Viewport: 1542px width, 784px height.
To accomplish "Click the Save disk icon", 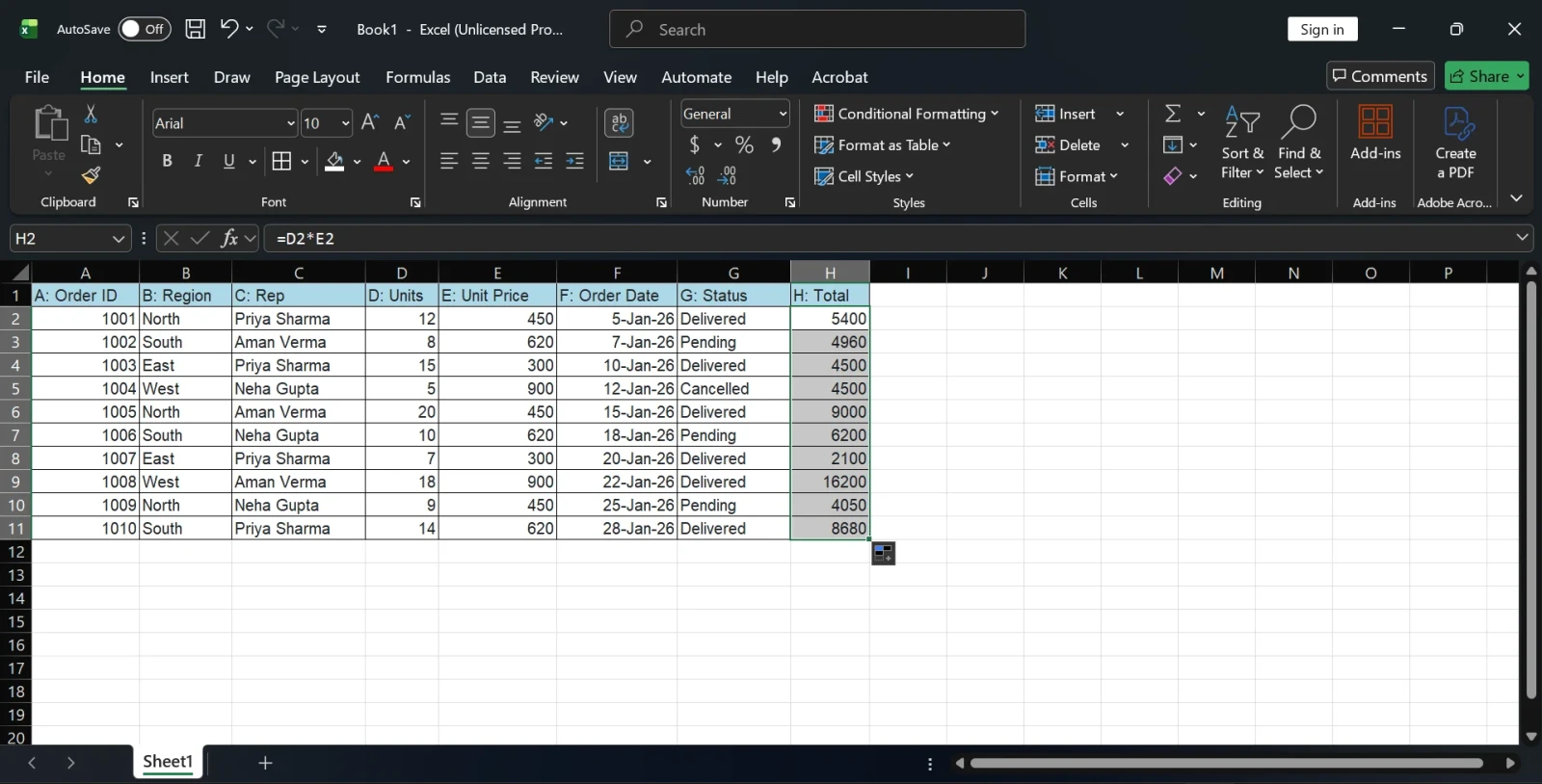I will 195,29.
